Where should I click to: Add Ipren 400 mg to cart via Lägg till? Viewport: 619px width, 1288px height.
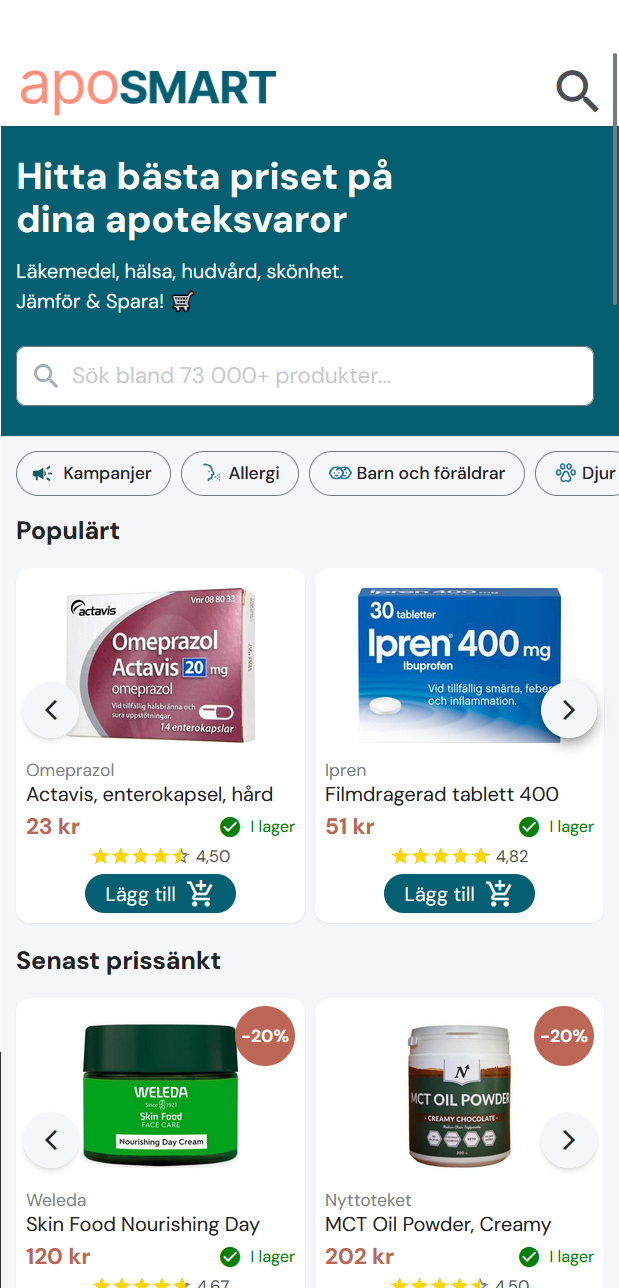pyautogui.click(x=459, y=893)
